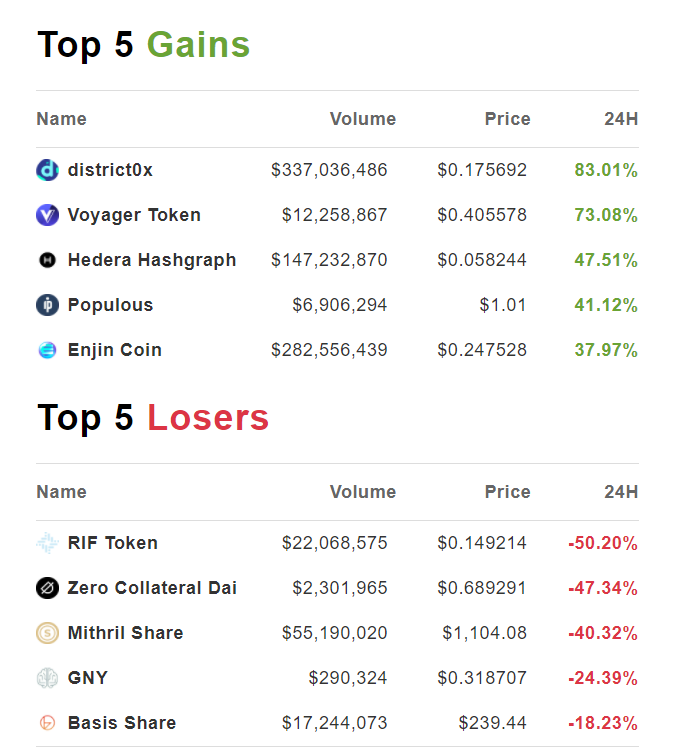Click the Populous coin icon

pyautogui.click(x=47, y=305)
